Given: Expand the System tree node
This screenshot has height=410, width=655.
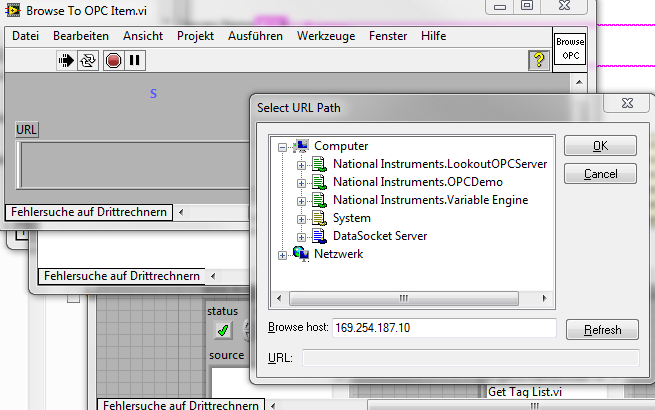Looking at the screenshot, I should pos(301,219).
